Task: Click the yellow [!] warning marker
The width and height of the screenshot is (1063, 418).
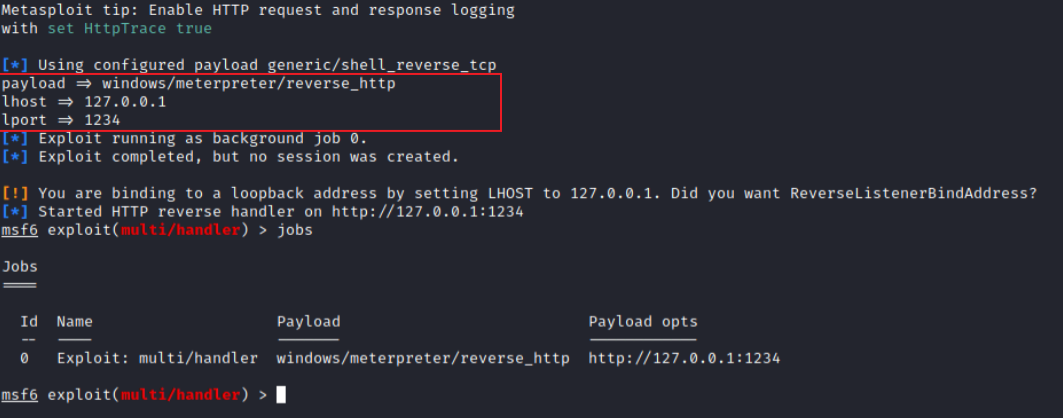Action: click(15, 192)
